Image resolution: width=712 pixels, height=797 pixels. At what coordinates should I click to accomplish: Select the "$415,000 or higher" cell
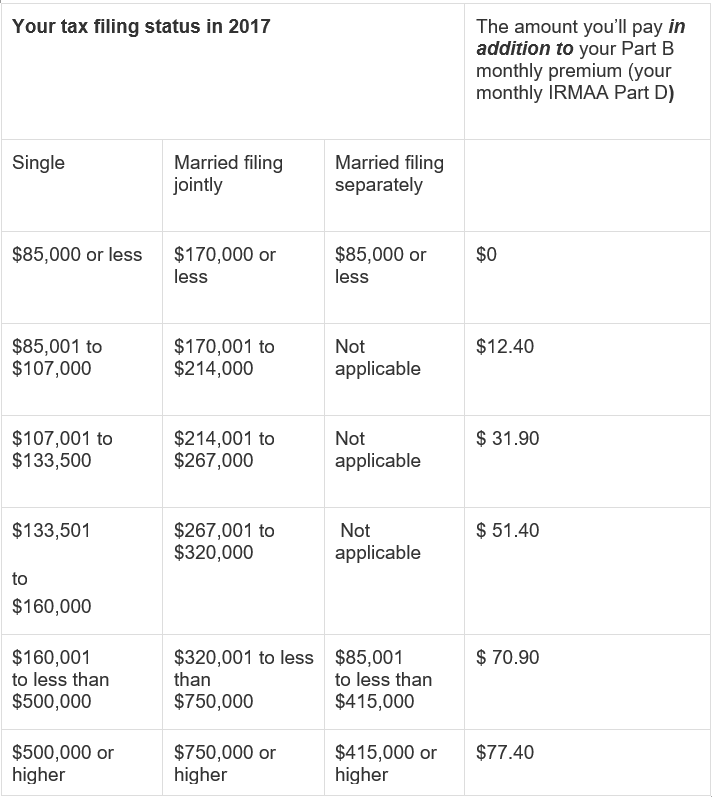[x=386, y=763]
